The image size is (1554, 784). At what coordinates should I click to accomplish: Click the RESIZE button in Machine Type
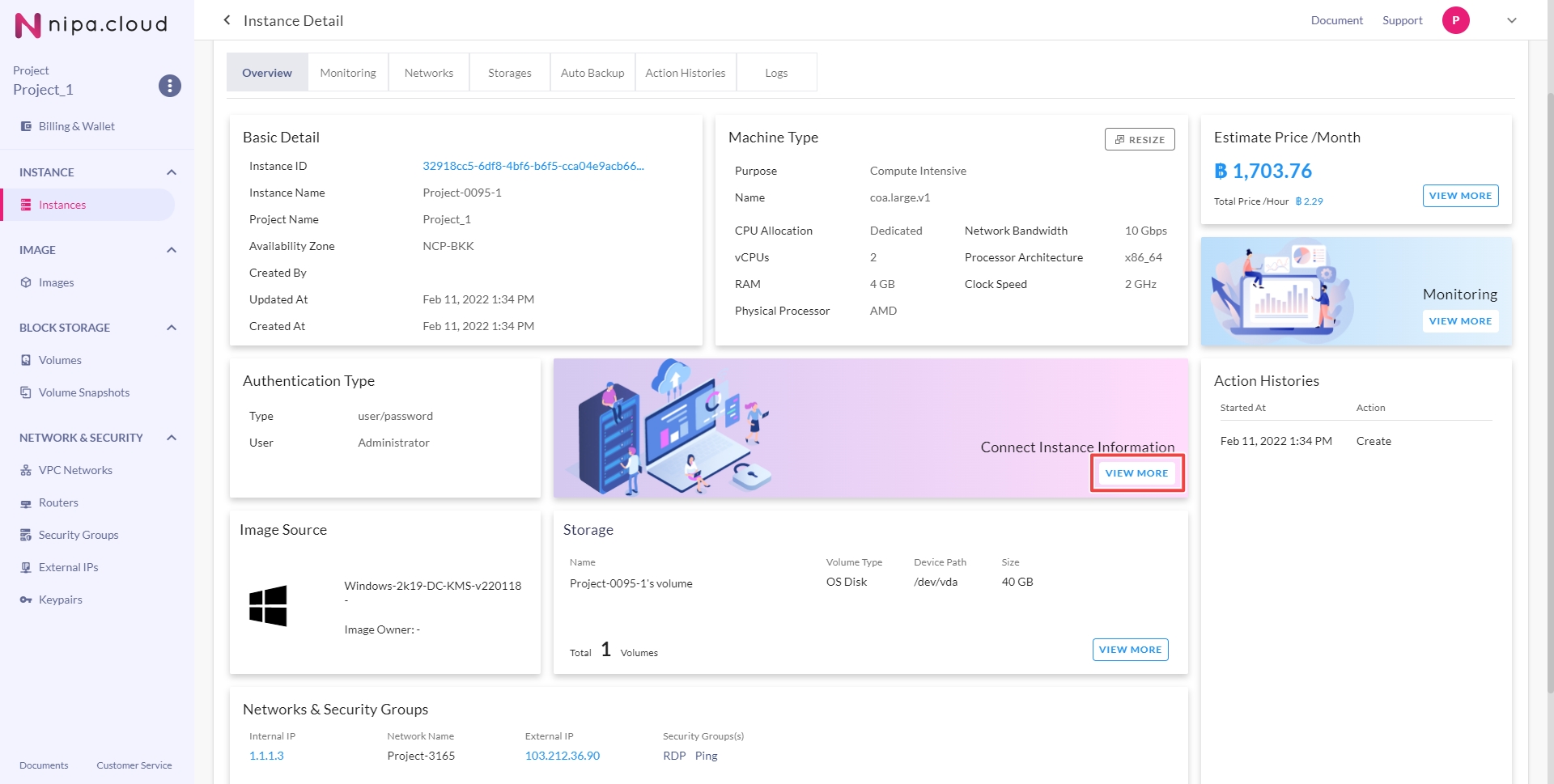click(1139, 139)
